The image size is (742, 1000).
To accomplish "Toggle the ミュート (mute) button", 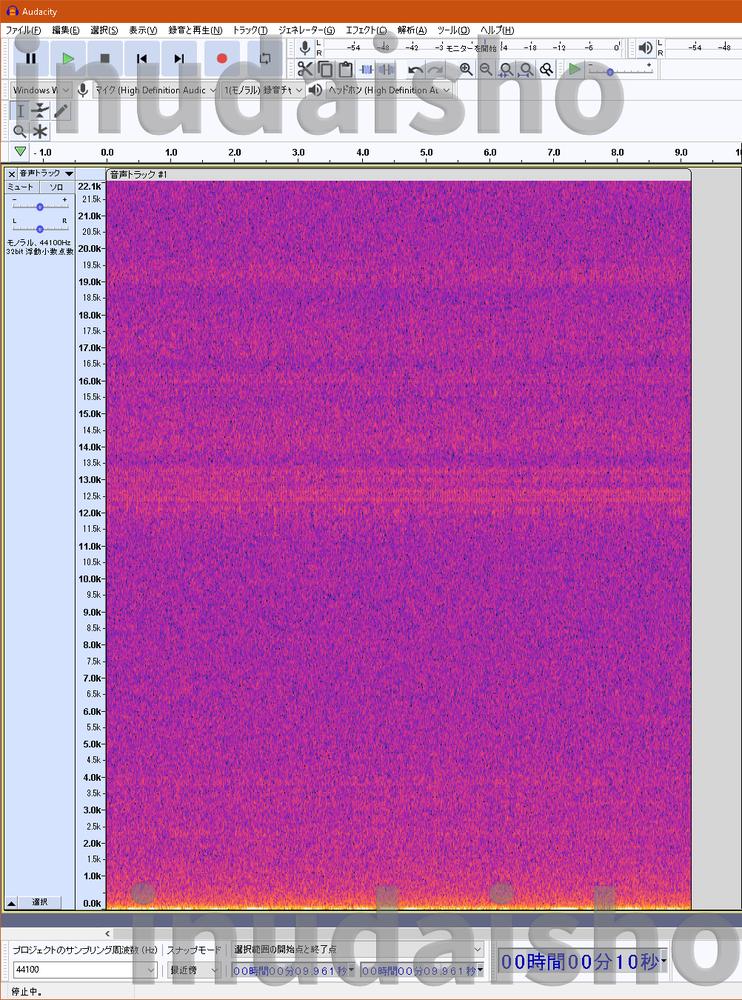I will [x=21, y=187].
